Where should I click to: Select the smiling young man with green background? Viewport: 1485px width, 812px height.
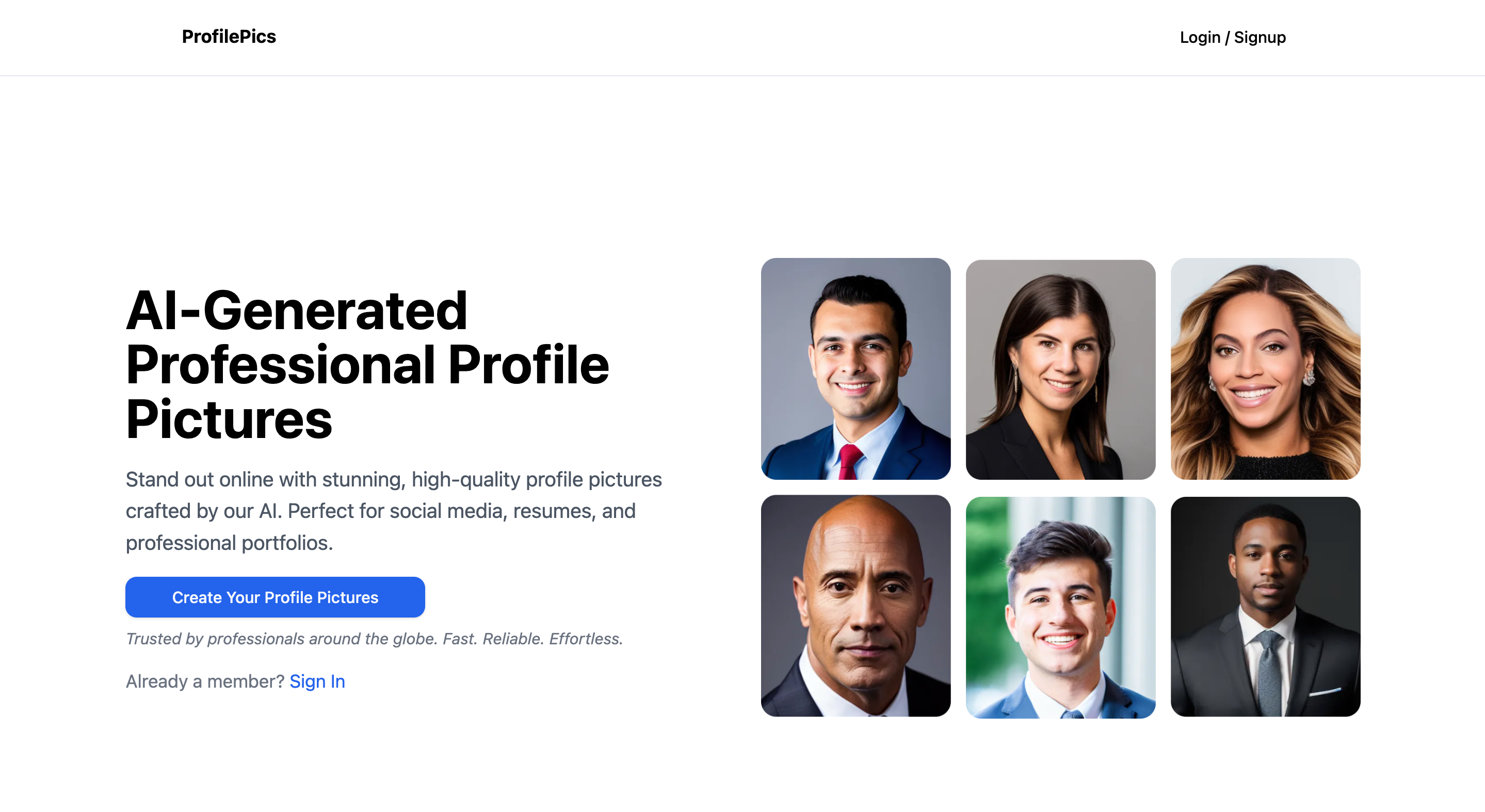click(1060, 607)
